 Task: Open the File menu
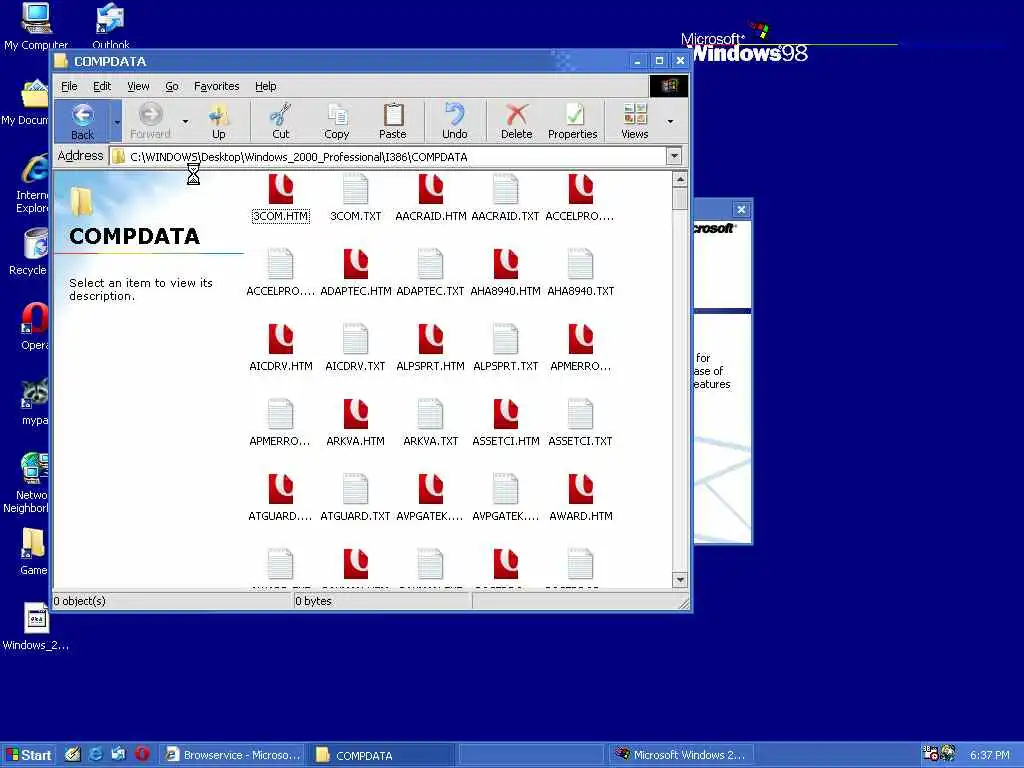[69, 86]
